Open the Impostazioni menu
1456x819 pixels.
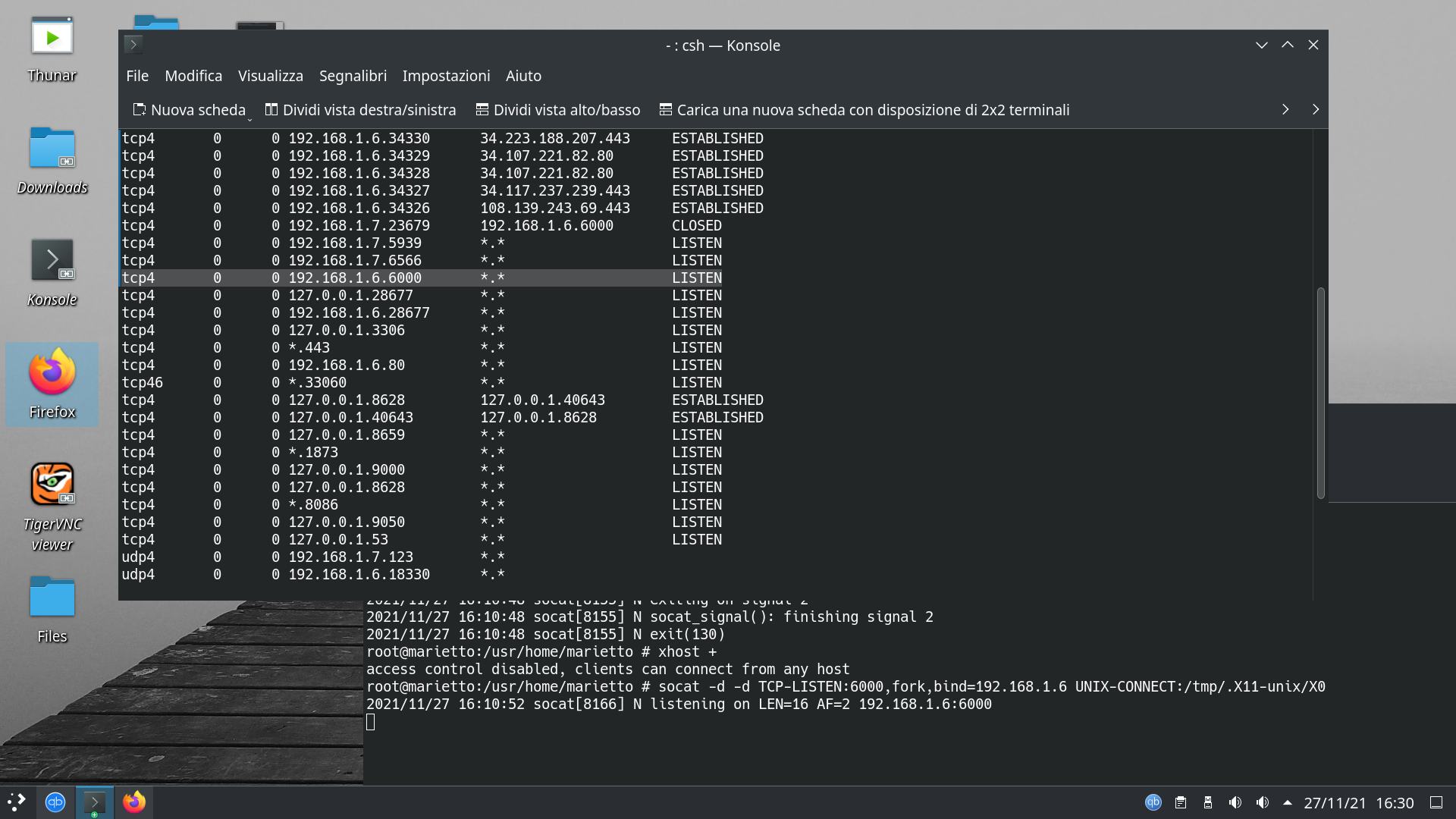[446, 76]
